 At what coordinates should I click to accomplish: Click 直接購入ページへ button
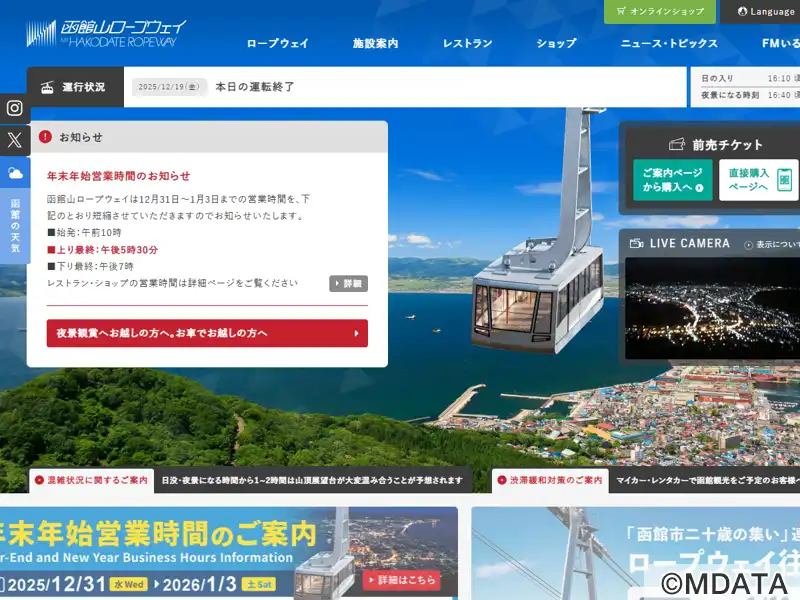[x=759, y=180]
